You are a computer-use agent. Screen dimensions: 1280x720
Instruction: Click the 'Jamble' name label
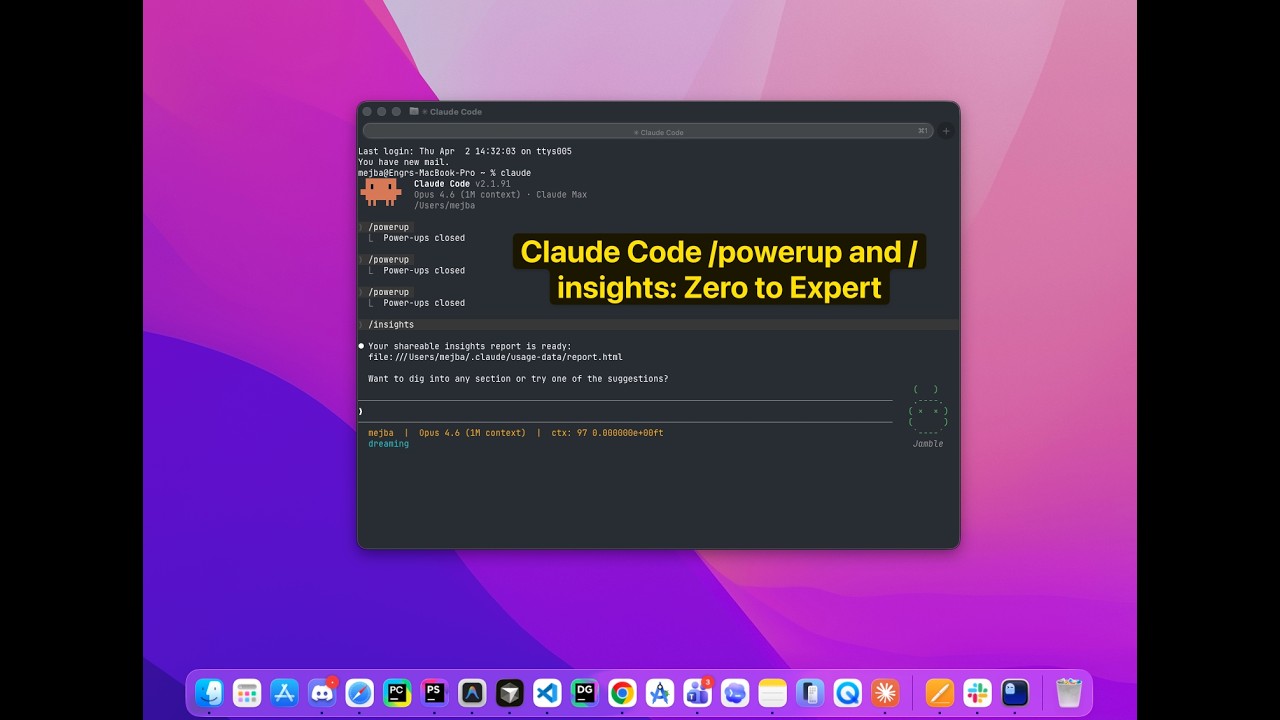(928, 444)
